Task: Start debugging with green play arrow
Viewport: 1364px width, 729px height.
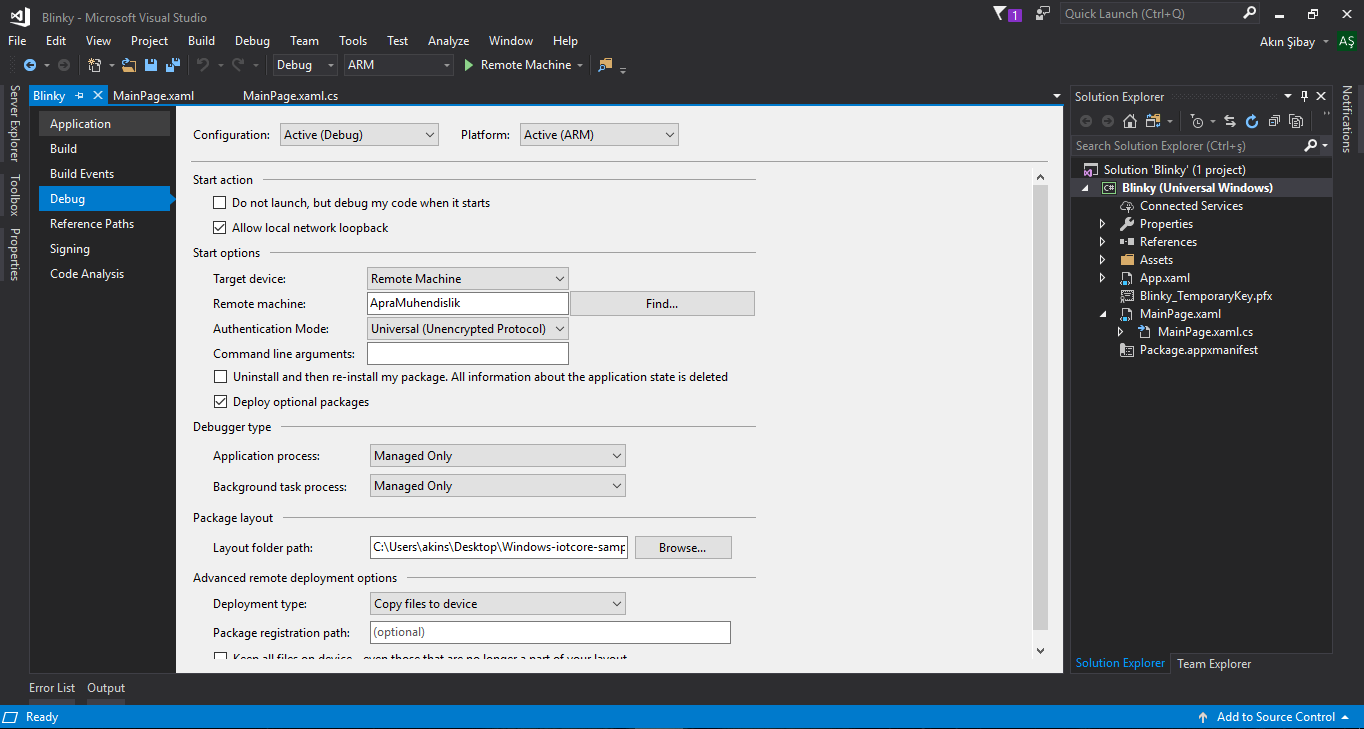Action: pos(468,65)
